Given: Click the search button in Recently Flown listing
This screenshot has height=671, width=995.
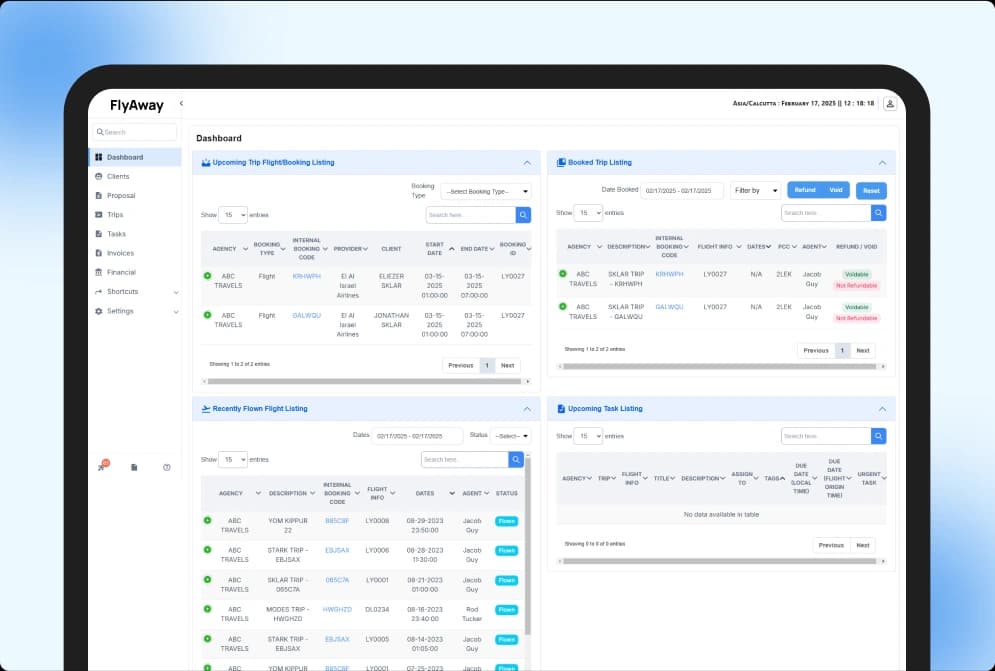Looking at the screenshot, I should tap(517, 460).
